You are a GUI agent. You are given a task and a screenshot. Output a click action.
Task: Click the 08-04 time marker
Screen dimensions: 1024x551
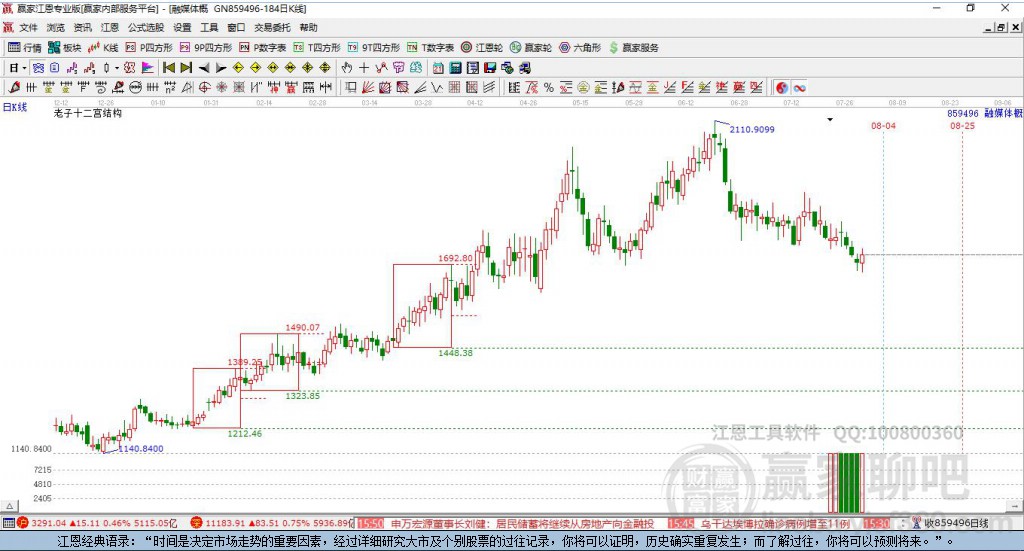tap(883, 125)
